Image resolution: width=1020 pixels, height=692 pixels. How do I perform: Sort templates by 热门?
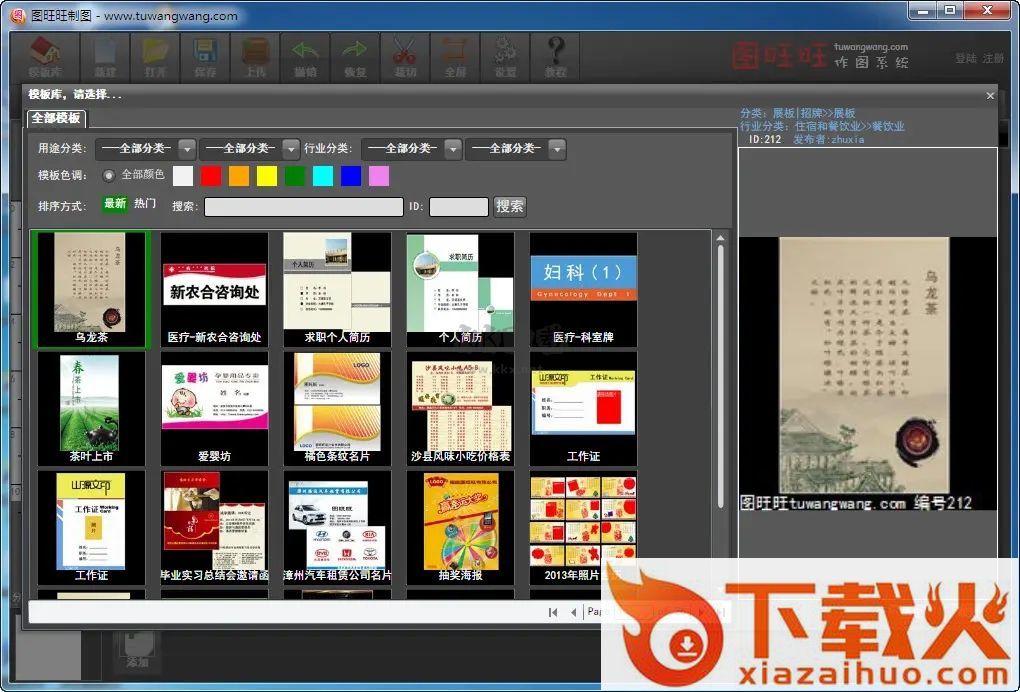[145, 204]
